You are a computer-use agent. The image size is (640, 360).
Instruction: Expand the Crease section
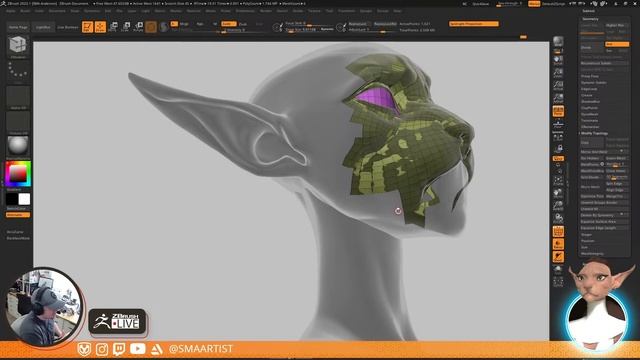(587, 95)
